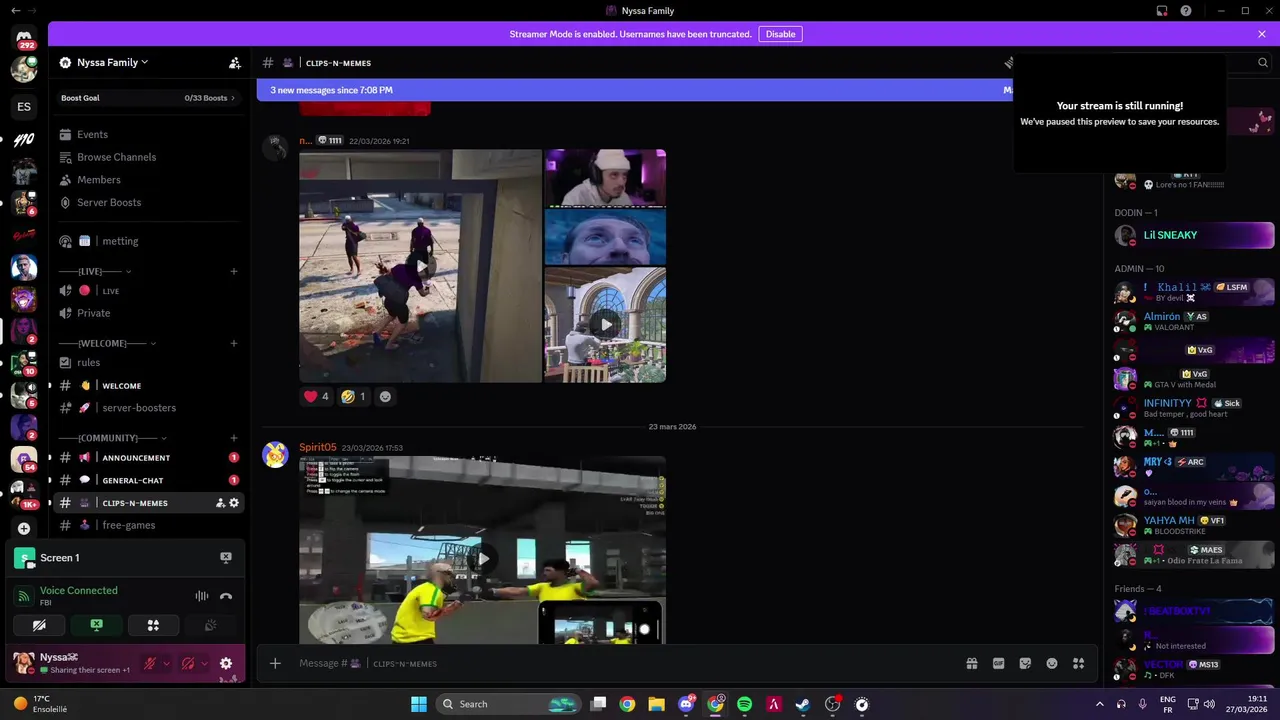Screen dimensions: 1280x720
Task: Toggle the laughing emoji reaction showing 1
Action: [353, 396]
